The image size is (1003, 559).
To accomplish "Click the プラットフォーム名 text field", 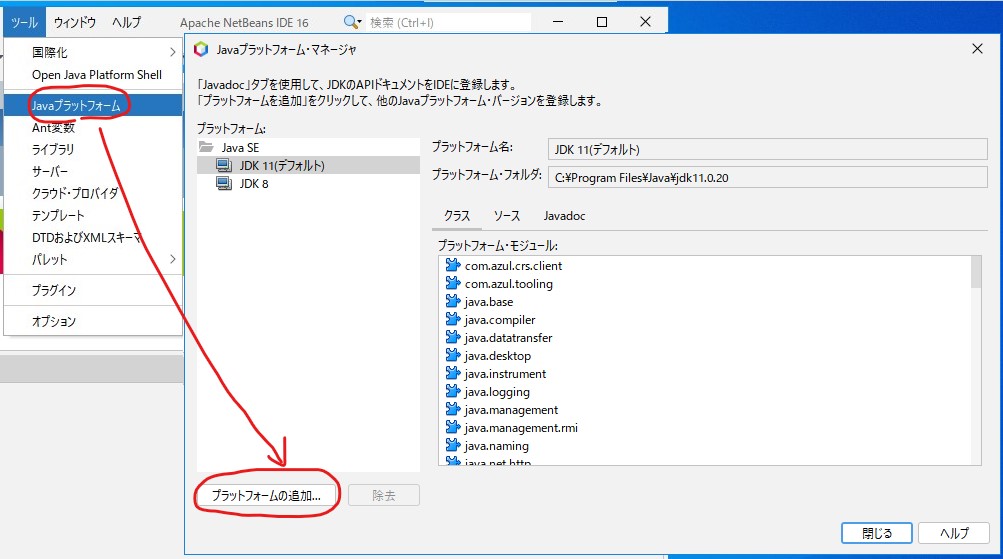I will click(x=768, y=149).
